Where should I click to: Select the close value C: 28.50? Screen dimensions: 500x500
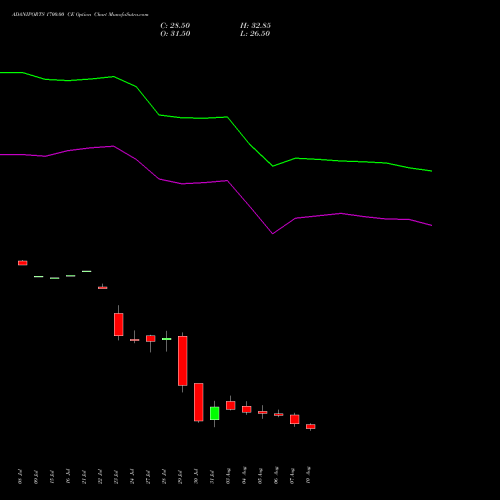[175, 26]
